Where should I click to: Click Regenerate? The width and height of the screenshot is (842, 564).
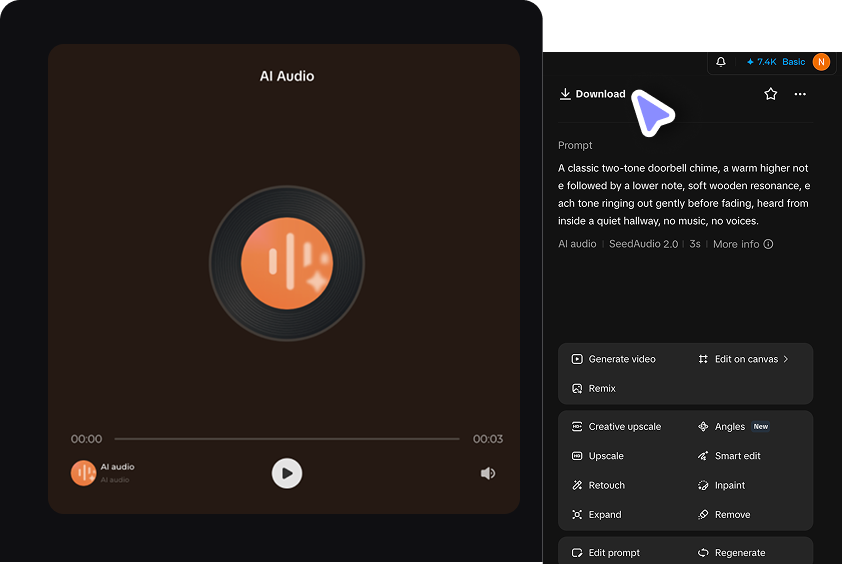click(x=731, y=553)
